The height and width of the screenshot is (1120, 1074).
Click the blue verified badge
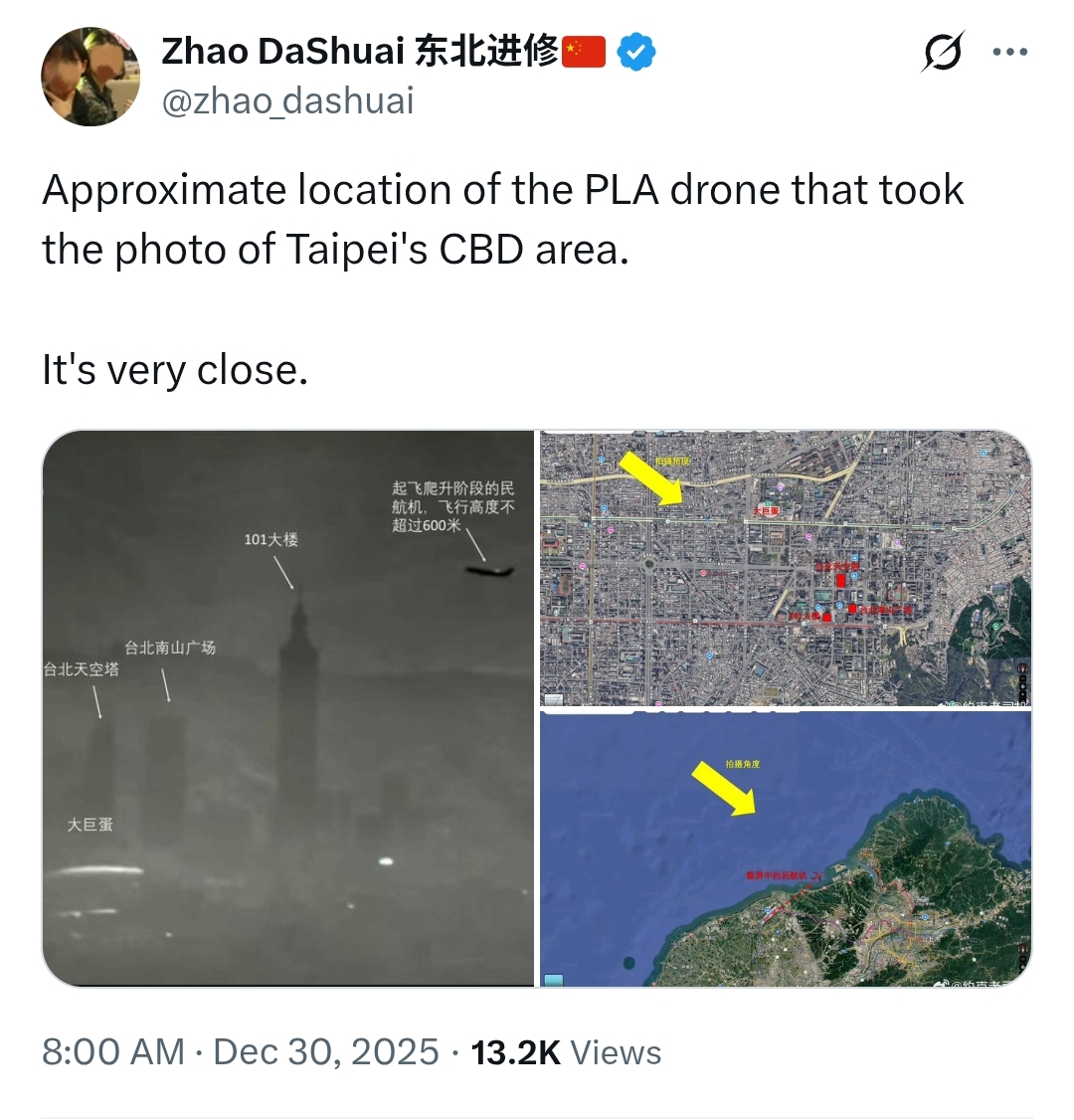tap(635, 52)
